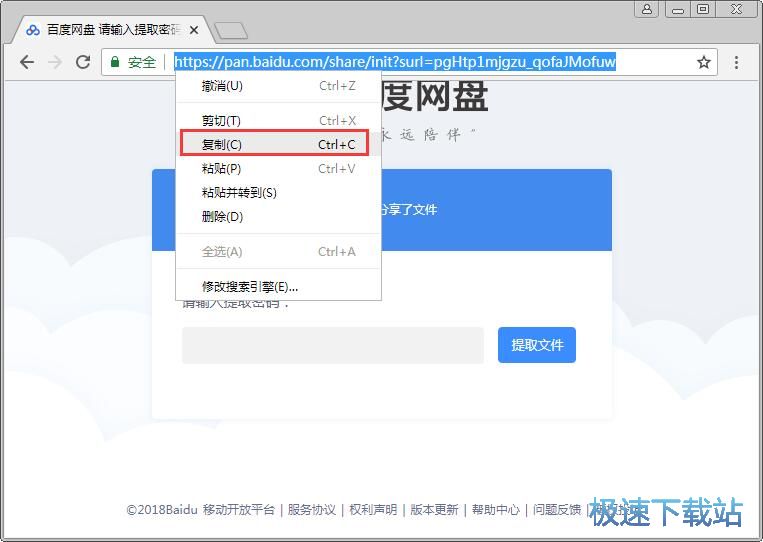Open the 问题反馈 footer link
Image resolution: width=763 pixels, height=542 pixels.
click(557, 509)
